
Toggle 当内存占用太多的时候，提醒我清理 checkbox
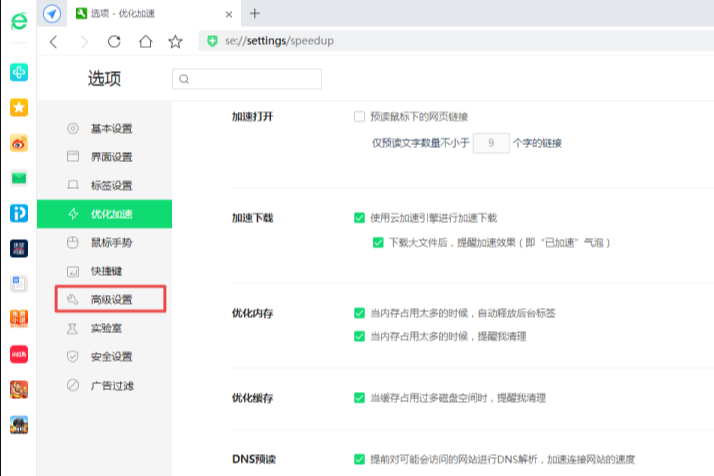(359, 336)
